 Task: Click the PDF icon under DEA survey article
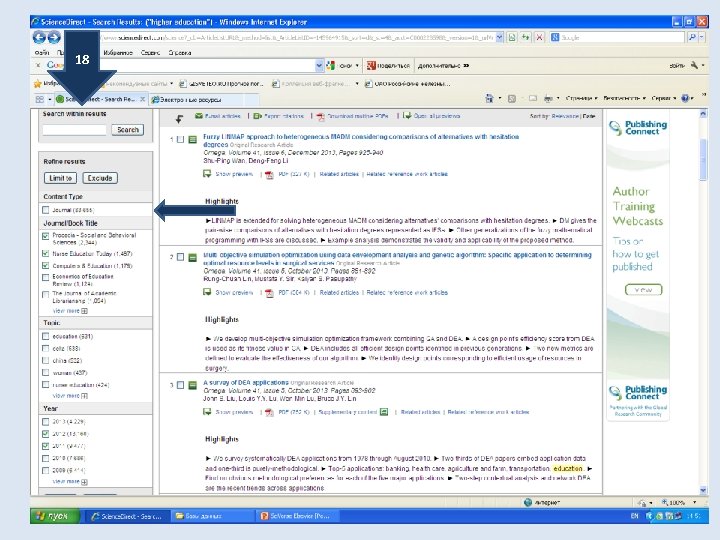coord(270,412)
